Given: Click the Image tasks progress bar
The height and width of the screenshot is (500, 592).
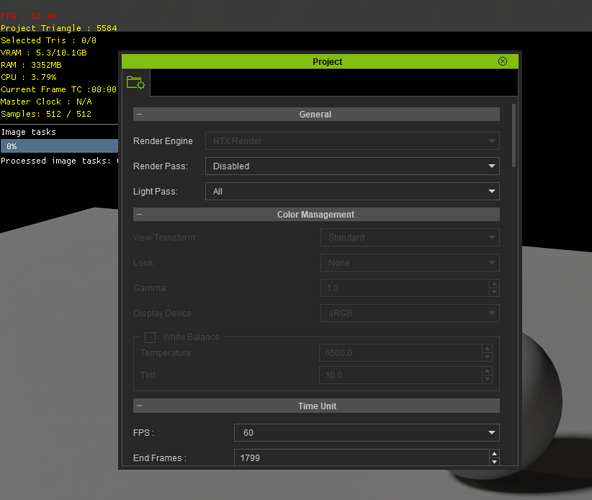Looking at the screenshot, I should (59, 146).
